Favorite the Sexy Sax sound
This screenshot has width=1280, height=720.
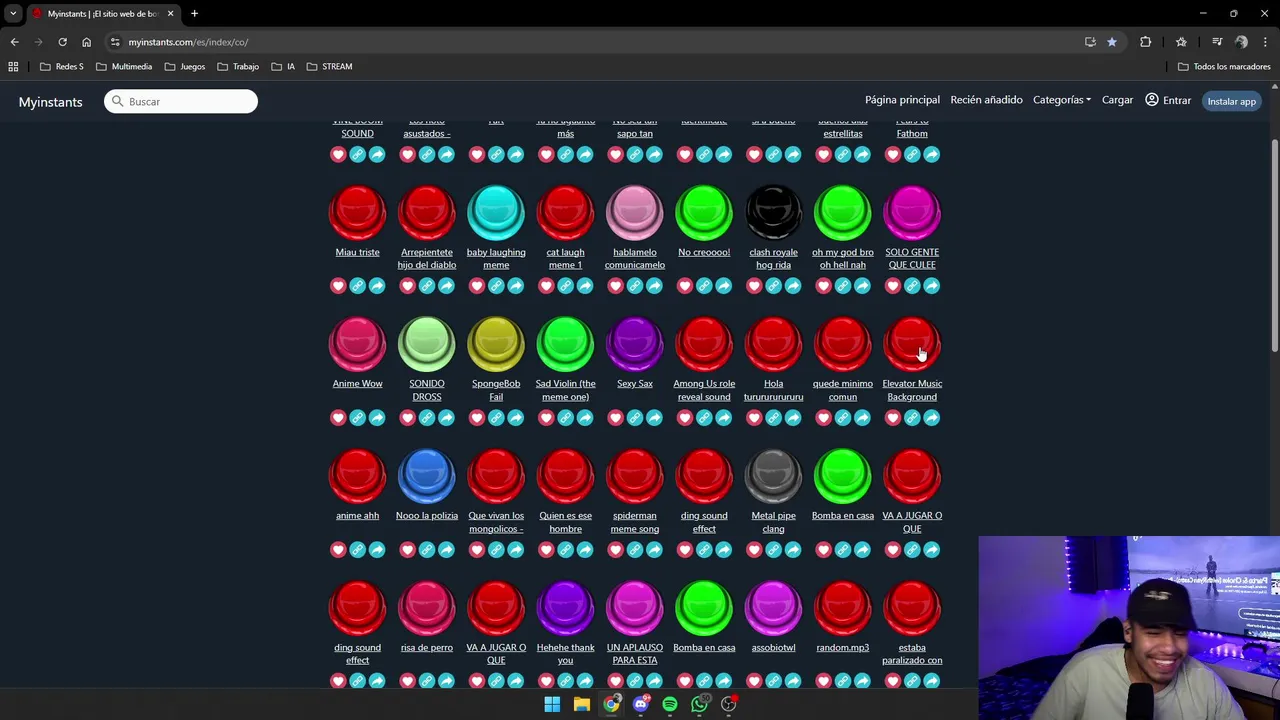pyautogui.click(x=615, y=418)
